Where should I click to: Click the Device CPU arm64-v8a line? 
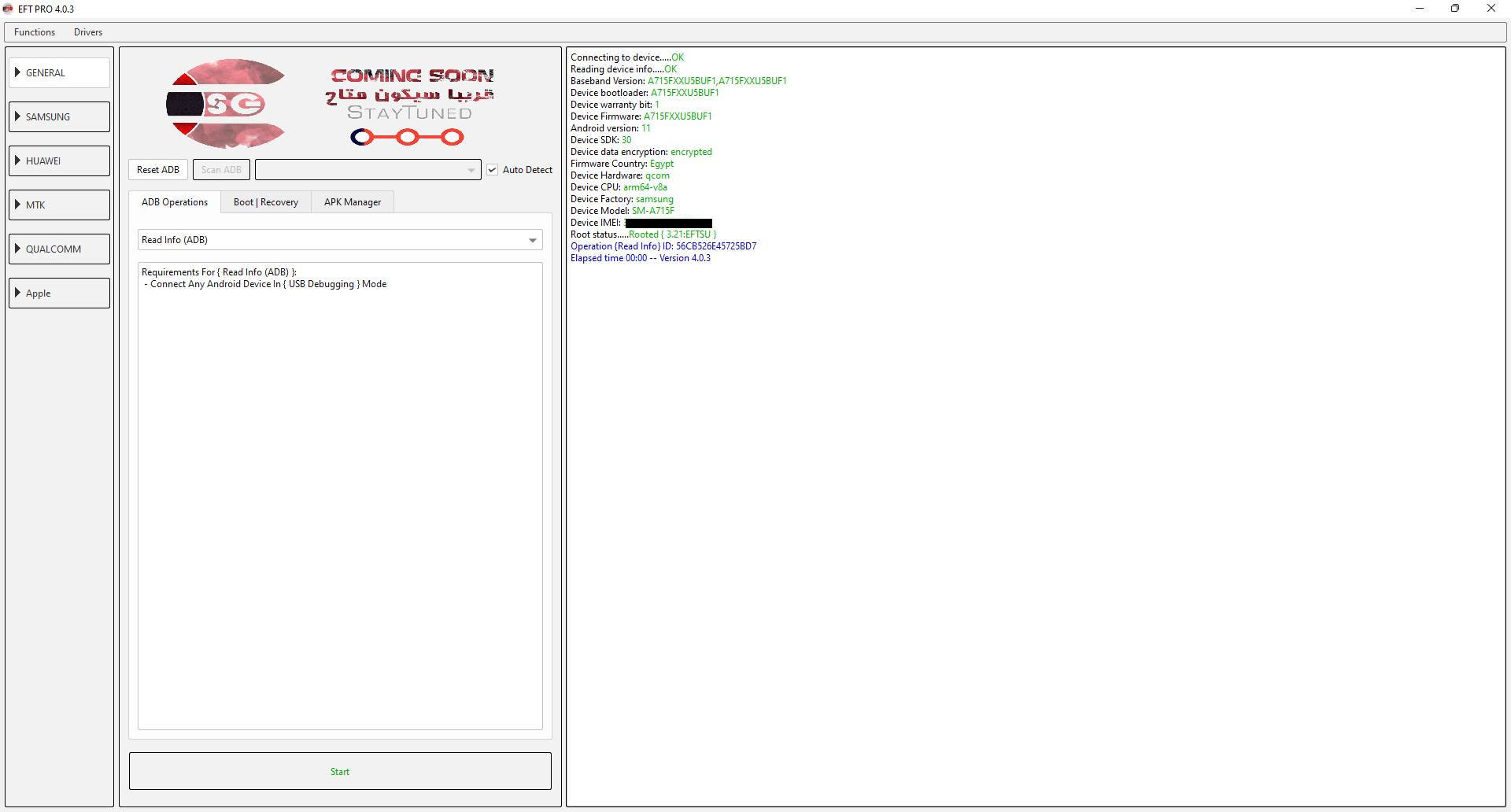click(619, 187)
